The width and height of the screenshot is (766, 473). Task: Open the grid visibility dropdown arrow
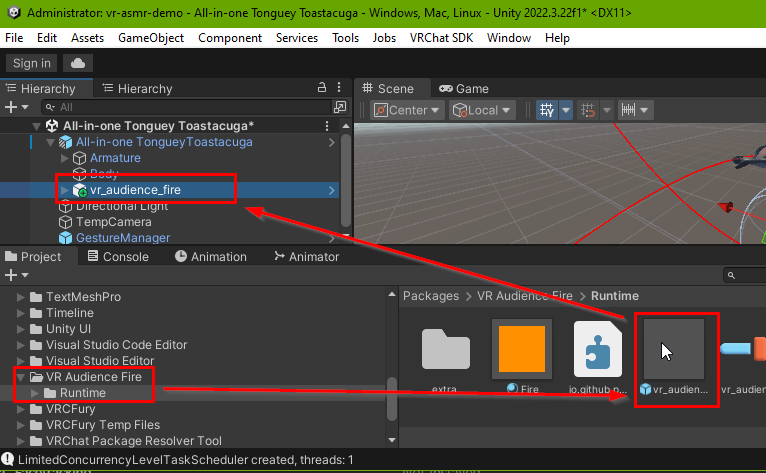click(x=566, y=110)
